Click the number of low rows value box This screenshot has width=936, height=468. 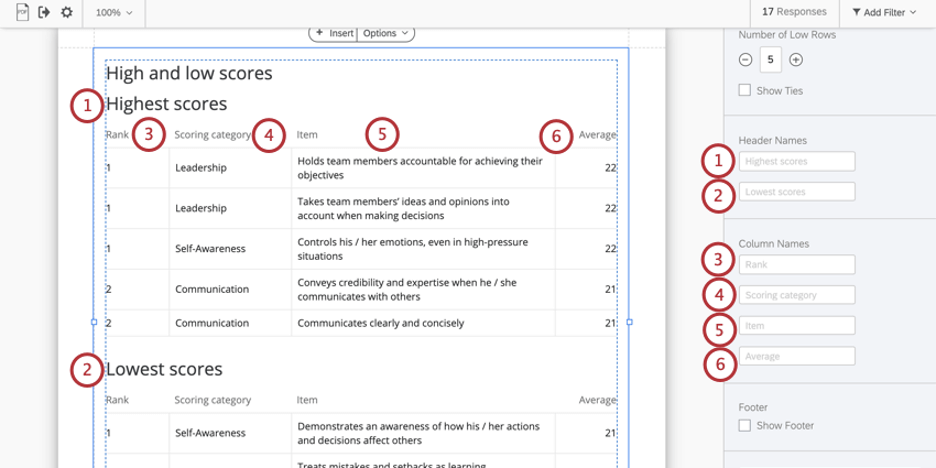pyautogui.click(x=770, y=60)
